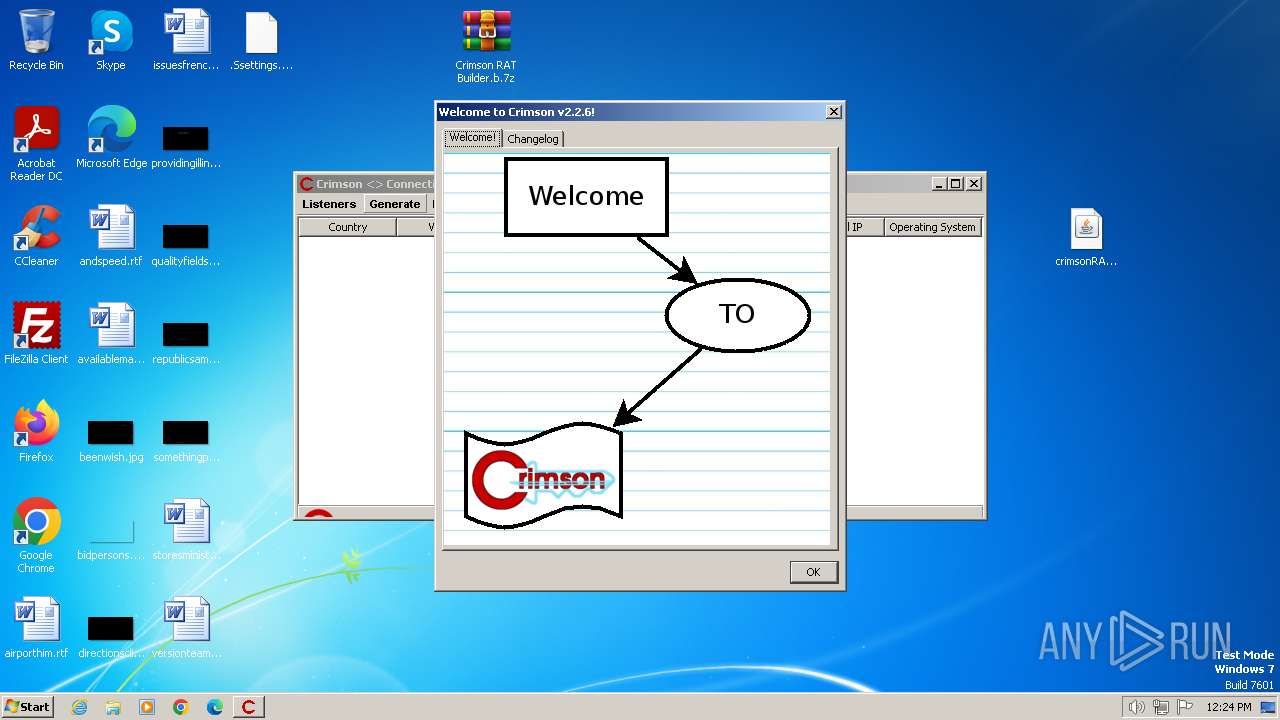Screen dimensions: 1280x720
Task: Click the volume icon in system tray
Action: pos(1137,707)
